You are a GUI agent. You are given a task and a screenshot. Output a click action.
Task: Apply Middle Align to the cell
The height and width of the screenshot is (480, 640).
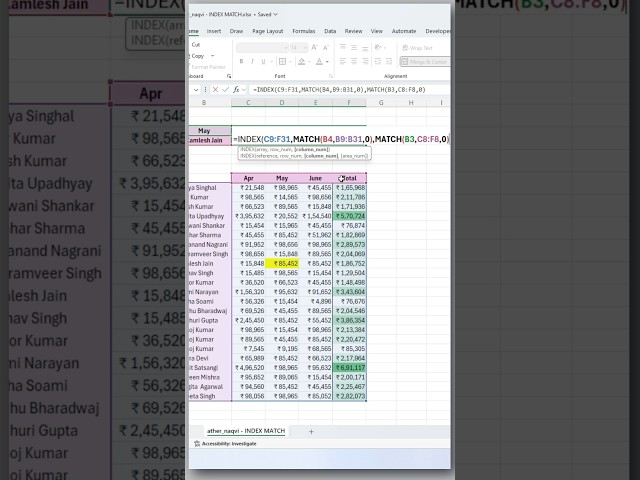(x=354, y=48)
